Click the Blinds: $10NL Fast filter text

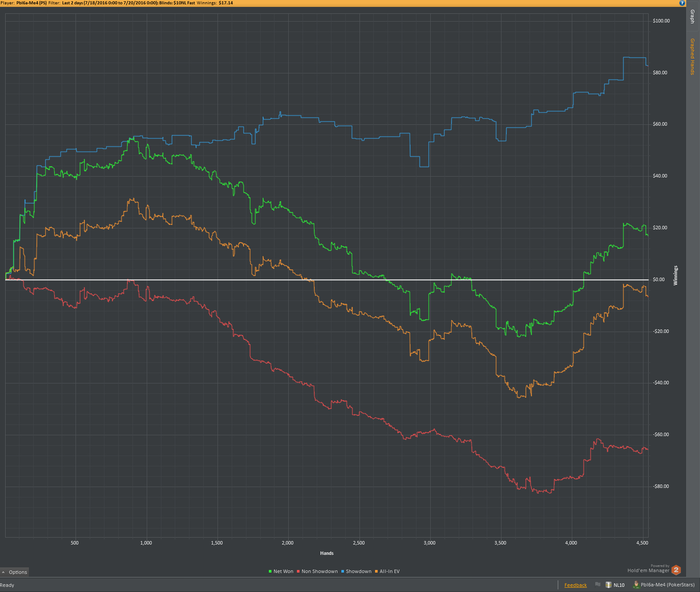tap(177, 3)
